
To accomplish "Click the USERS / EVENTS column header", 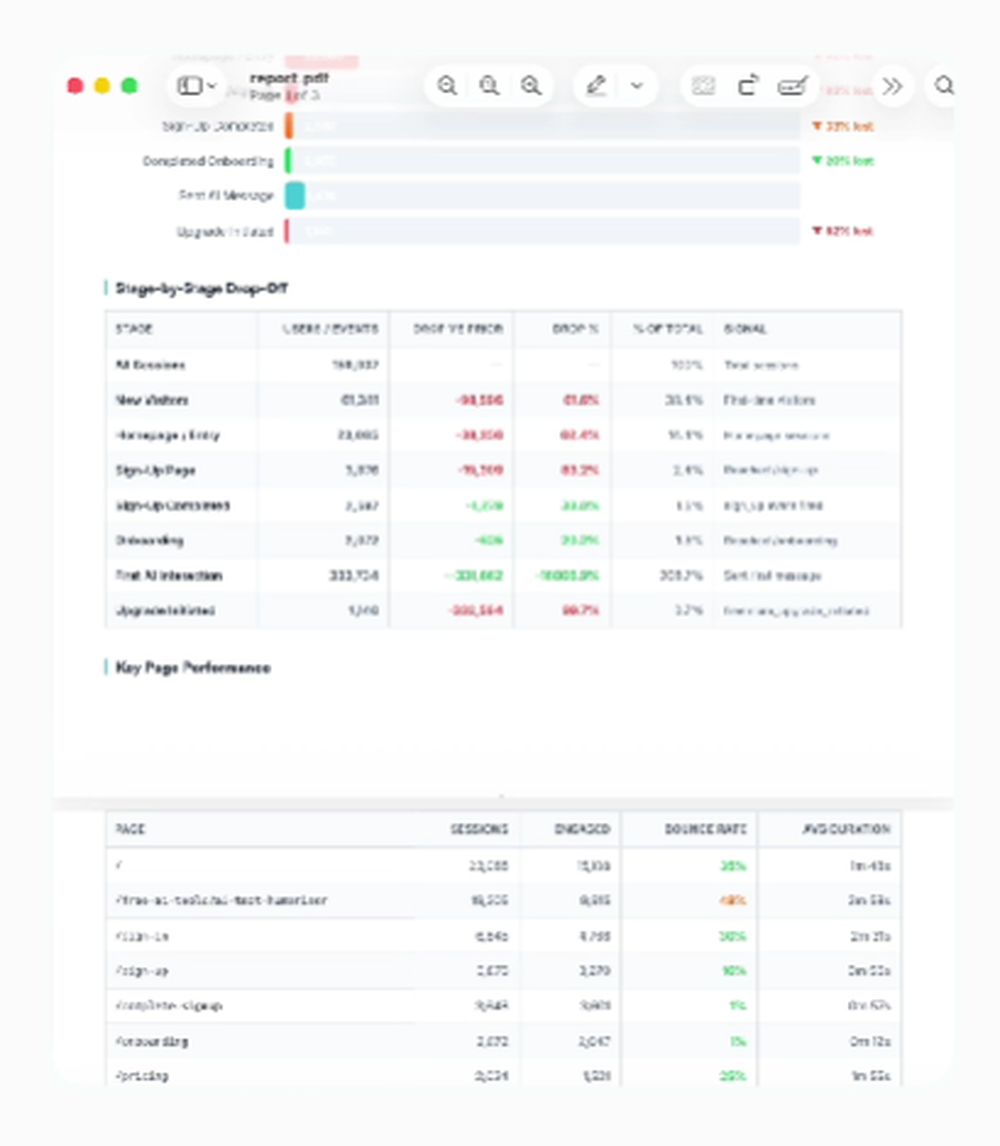I will point(330,329).
